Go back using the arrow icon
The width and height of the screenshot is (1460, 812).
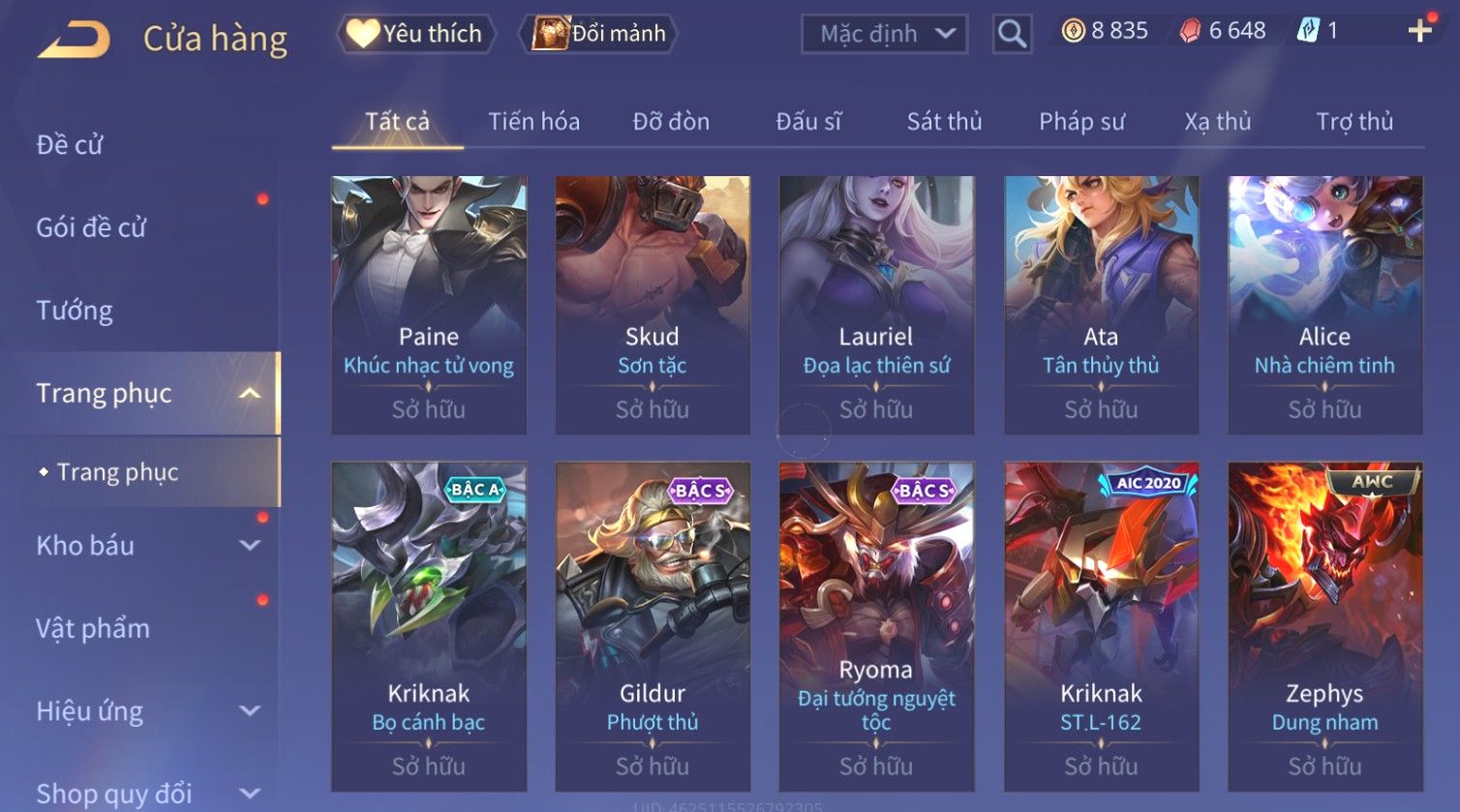[x=74, y=40]
